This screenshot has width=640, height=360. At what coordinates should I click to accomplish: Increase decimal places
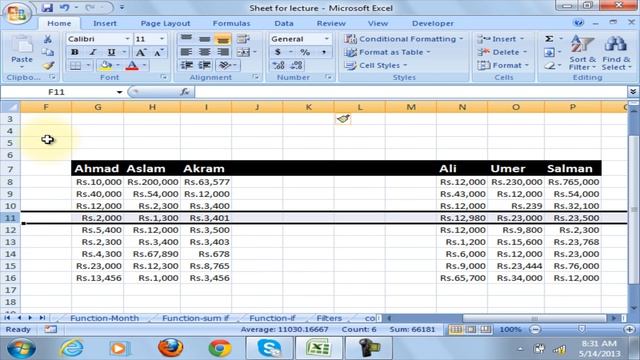pyautogui.click(x=279, y=65)
